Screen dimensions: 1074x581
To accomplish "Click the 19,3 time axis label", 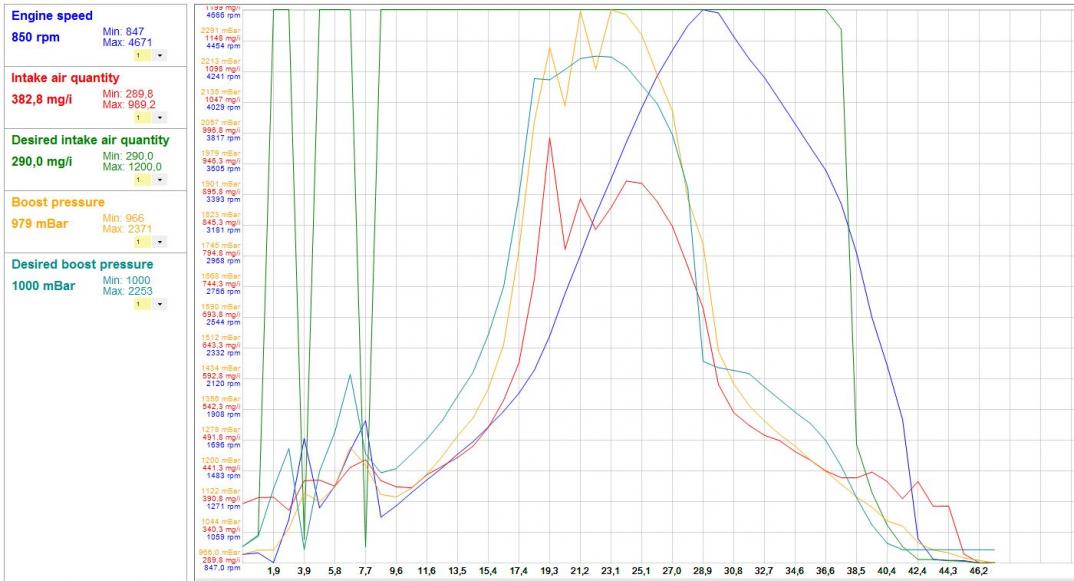I will [x=549, y=571].
